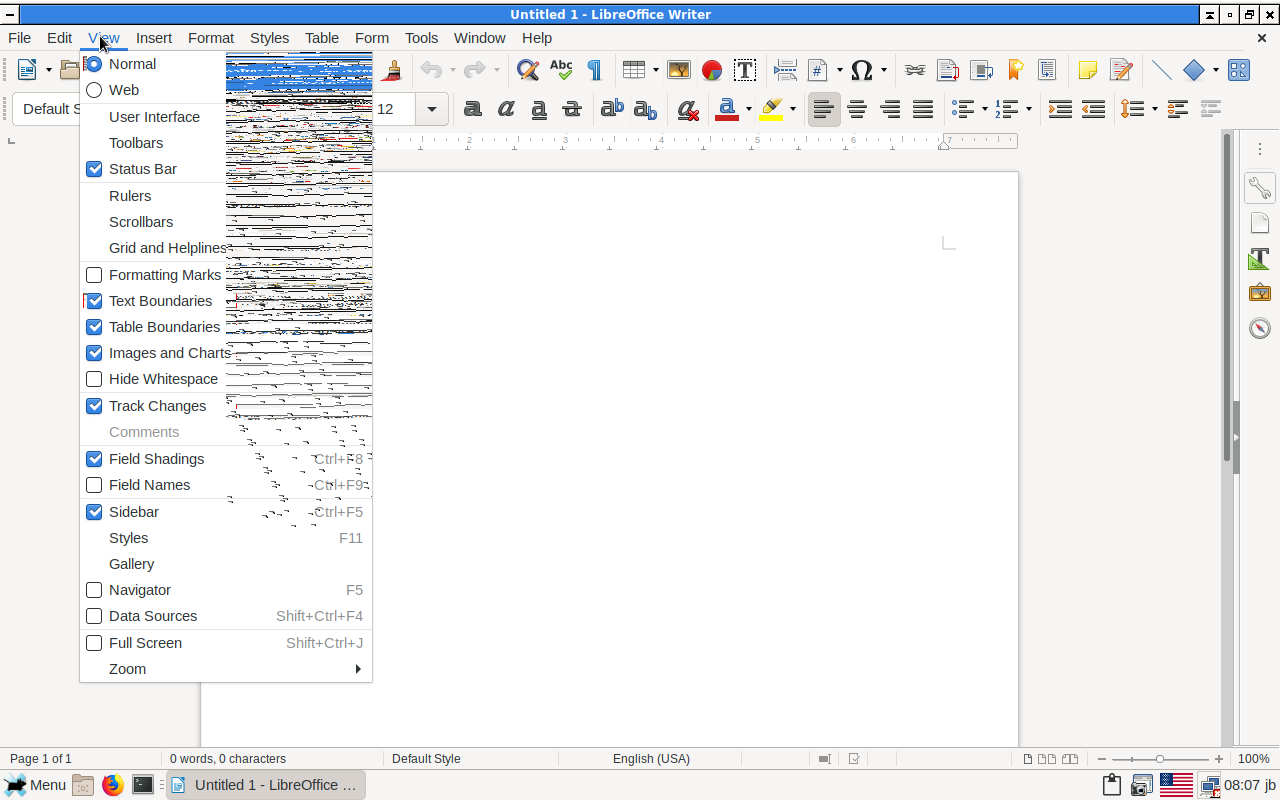Justify paragraph alignment
The width and height of the screenshot is (1280, 800).
[923, 109]
